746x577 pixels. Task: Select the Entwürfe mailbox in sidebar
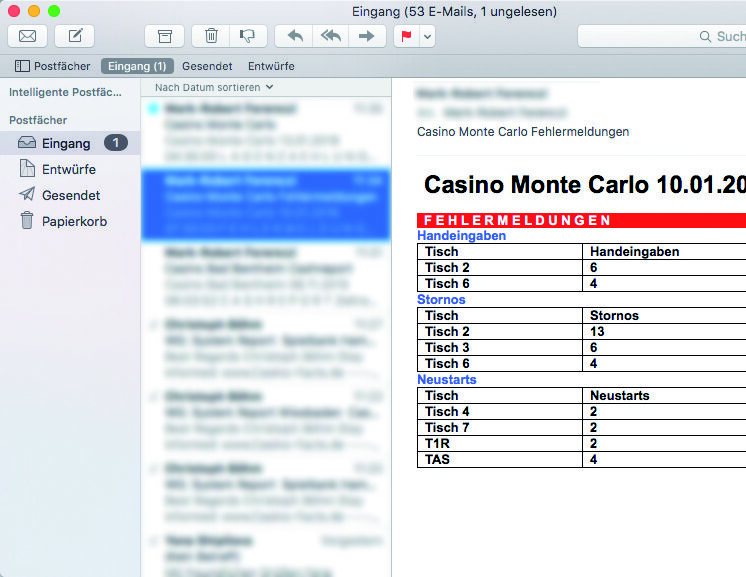pos(69,169)
